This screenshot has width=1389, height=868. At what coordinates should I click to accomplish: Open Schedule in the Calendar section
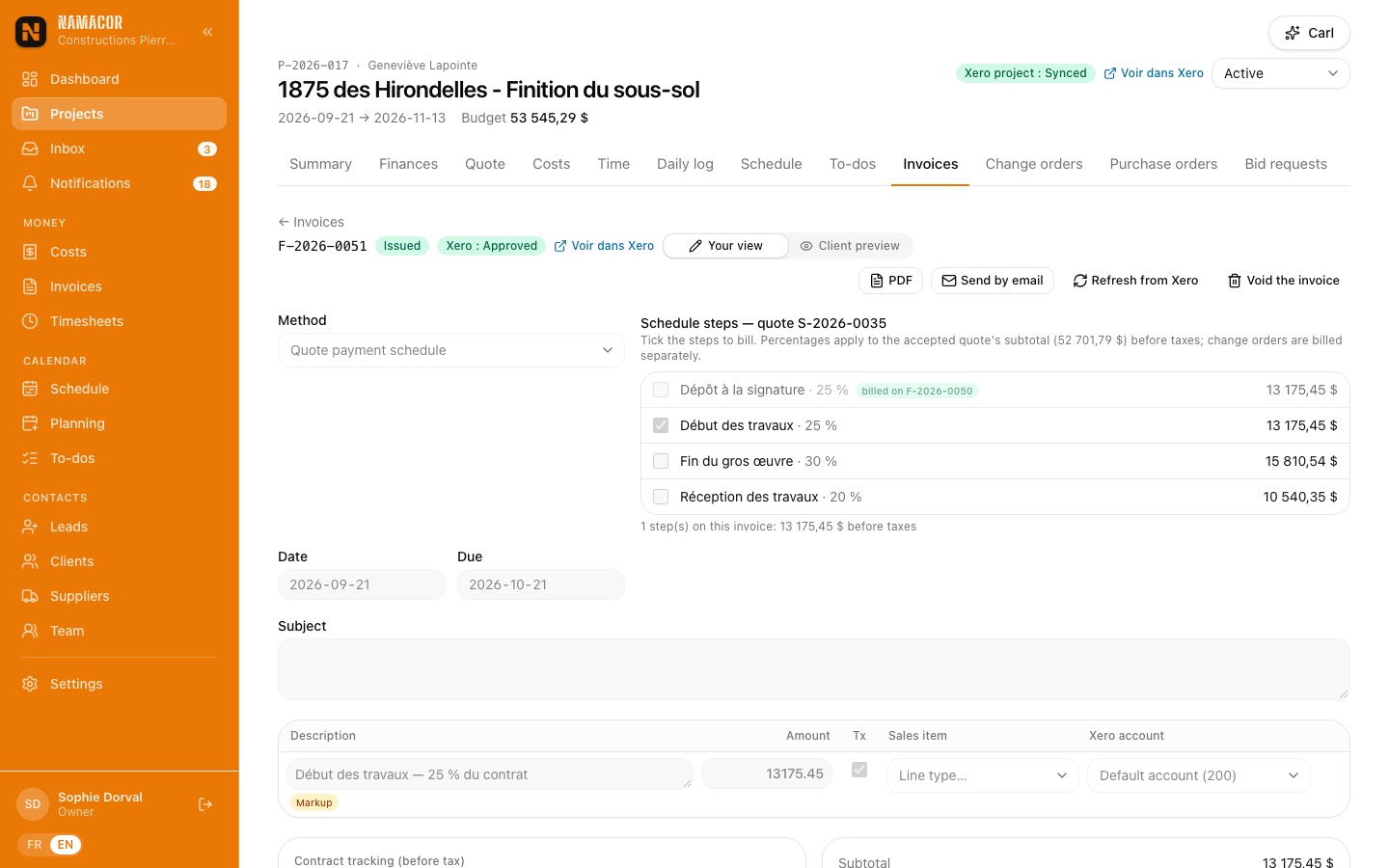pyautogui.click(x=119, y=389)
